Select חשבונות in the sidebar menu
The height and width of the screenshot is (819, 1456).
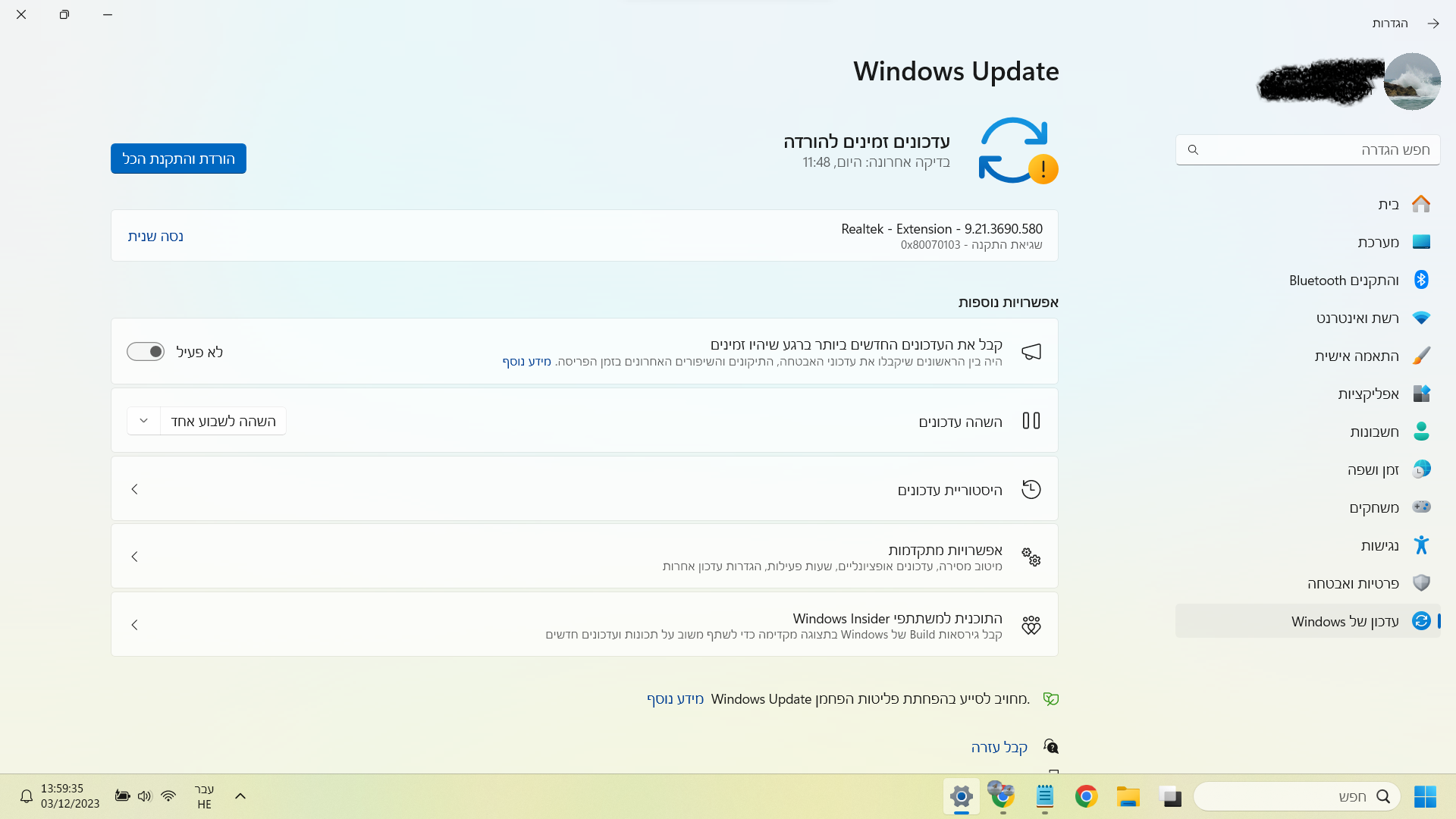[x=1307, y=431]
